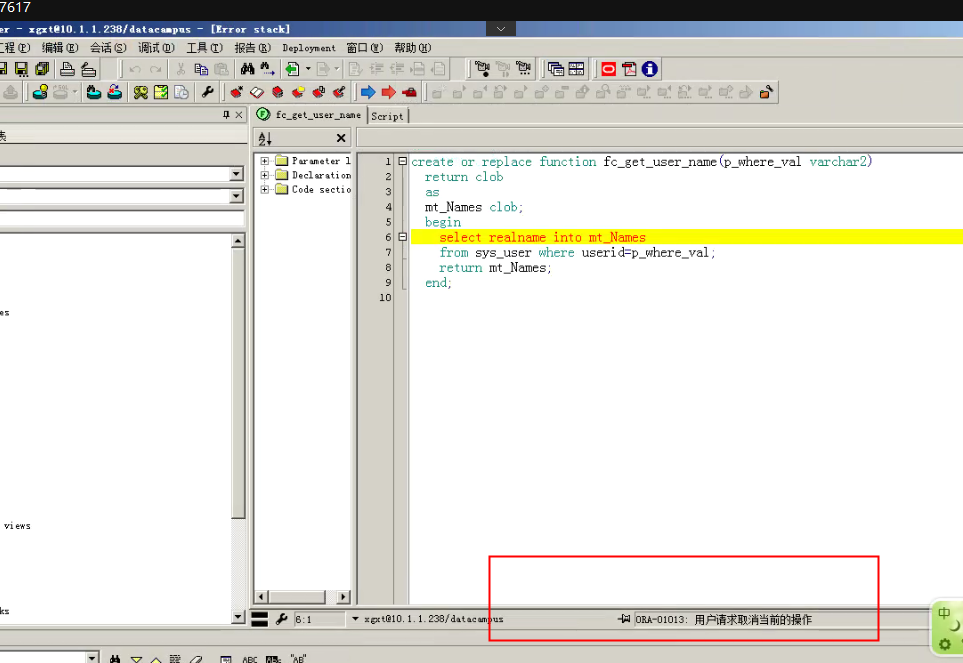Open Preferences using the wrench toolbar icon
Image resolution: width=963 pixels, height=663 pixels.
click(x=208, y=92)
